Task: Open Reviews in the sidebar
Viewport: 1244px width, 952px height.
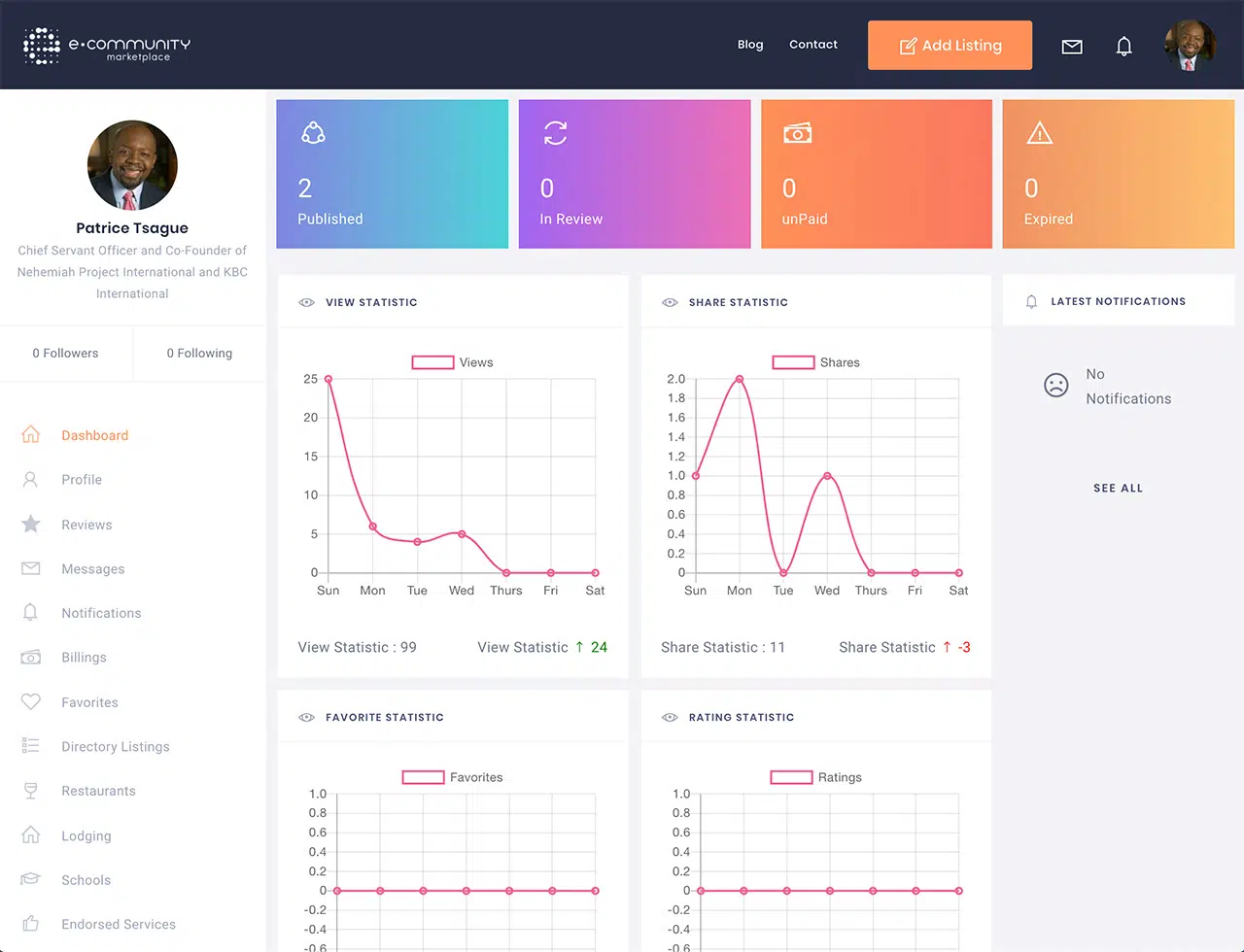Action: click(86, 525)
